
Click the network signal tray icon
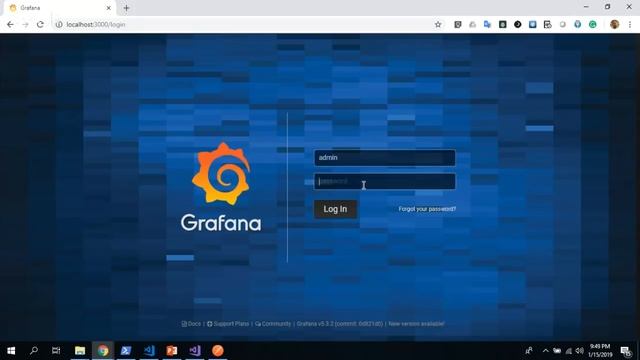(569, 351)
